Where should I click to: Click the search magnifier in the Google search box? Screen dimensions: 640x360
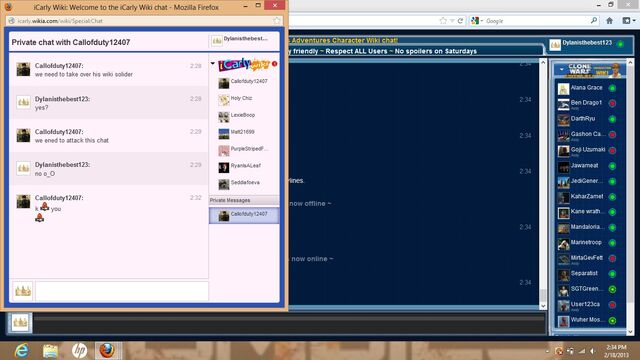tap(593, 20)
